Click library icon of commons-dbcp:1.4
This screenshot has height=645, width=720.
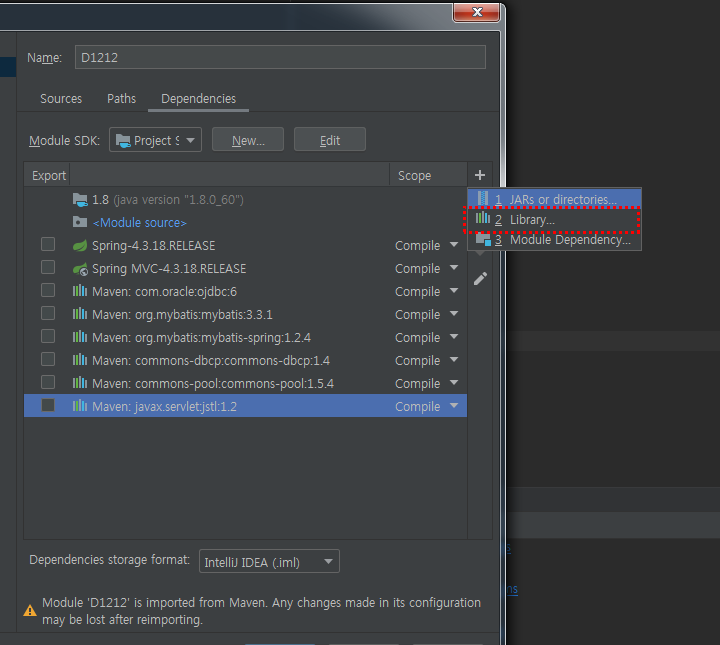(x=80, y=360)
